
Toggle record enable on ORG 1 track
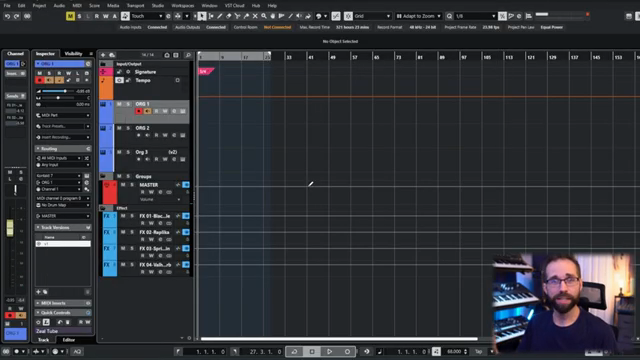[139, 111]
